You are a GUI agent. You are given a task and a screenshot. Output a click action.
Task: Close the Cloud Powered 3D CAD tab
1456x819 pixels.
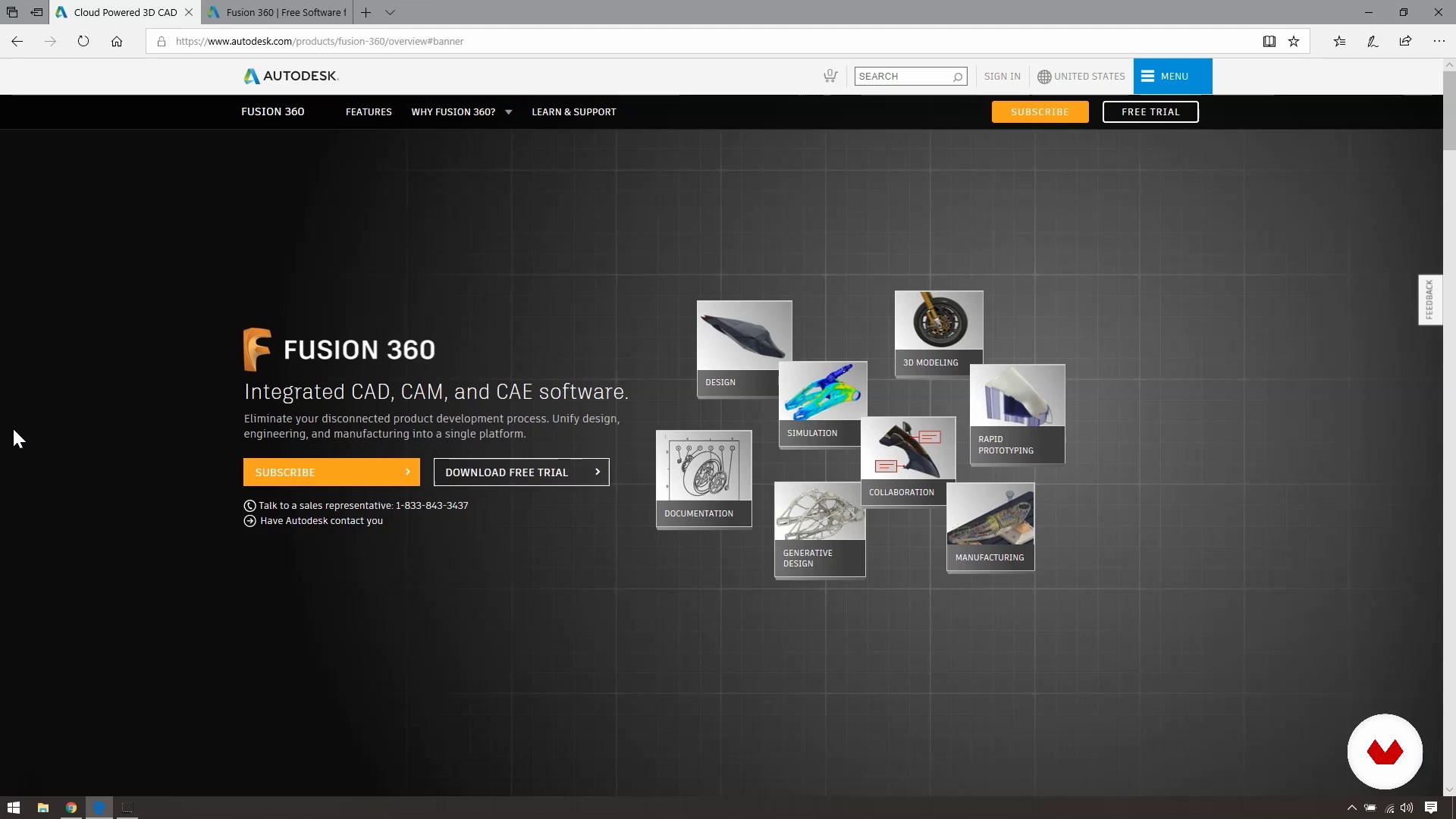(189, 12)
